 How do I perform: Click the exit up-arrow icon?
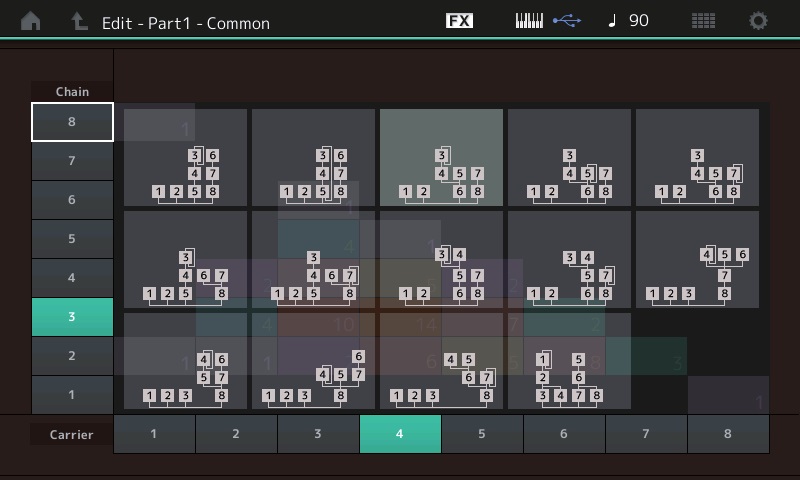click(x=79, y=21)
